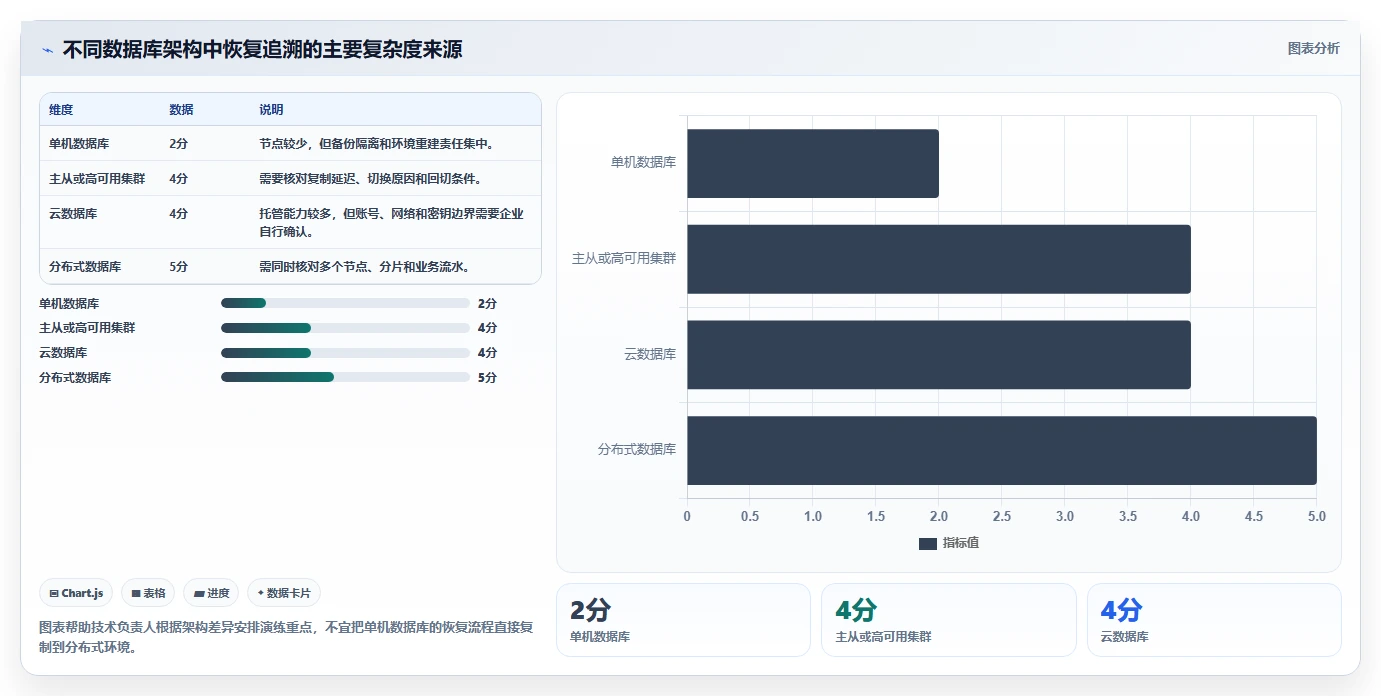Click the 单机数据库 progress bar
This screenshot has height=696, width=1381.
345,303
